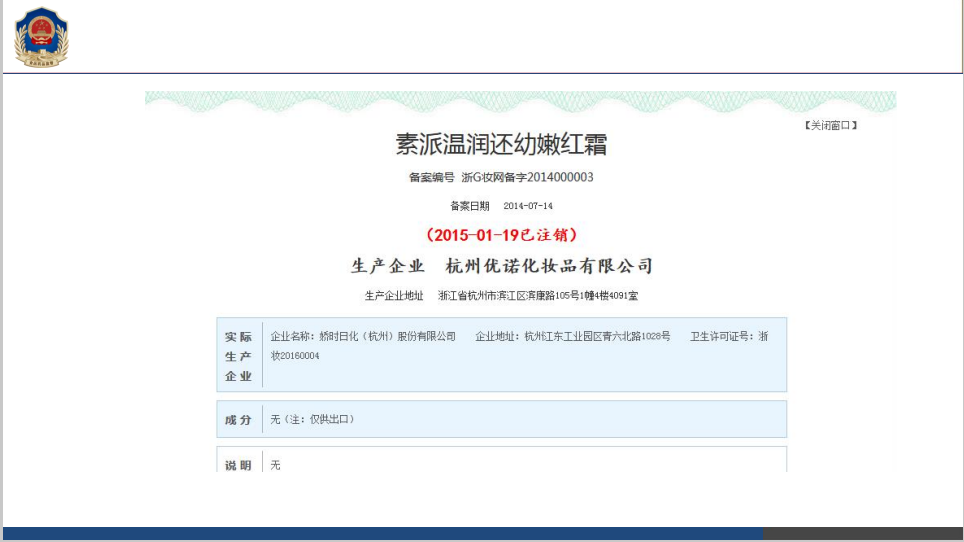This screenshot has width=964, height=542.
Task: Select the product title 素派温润还幼嫩红霜
Action: tap(501, 144)
